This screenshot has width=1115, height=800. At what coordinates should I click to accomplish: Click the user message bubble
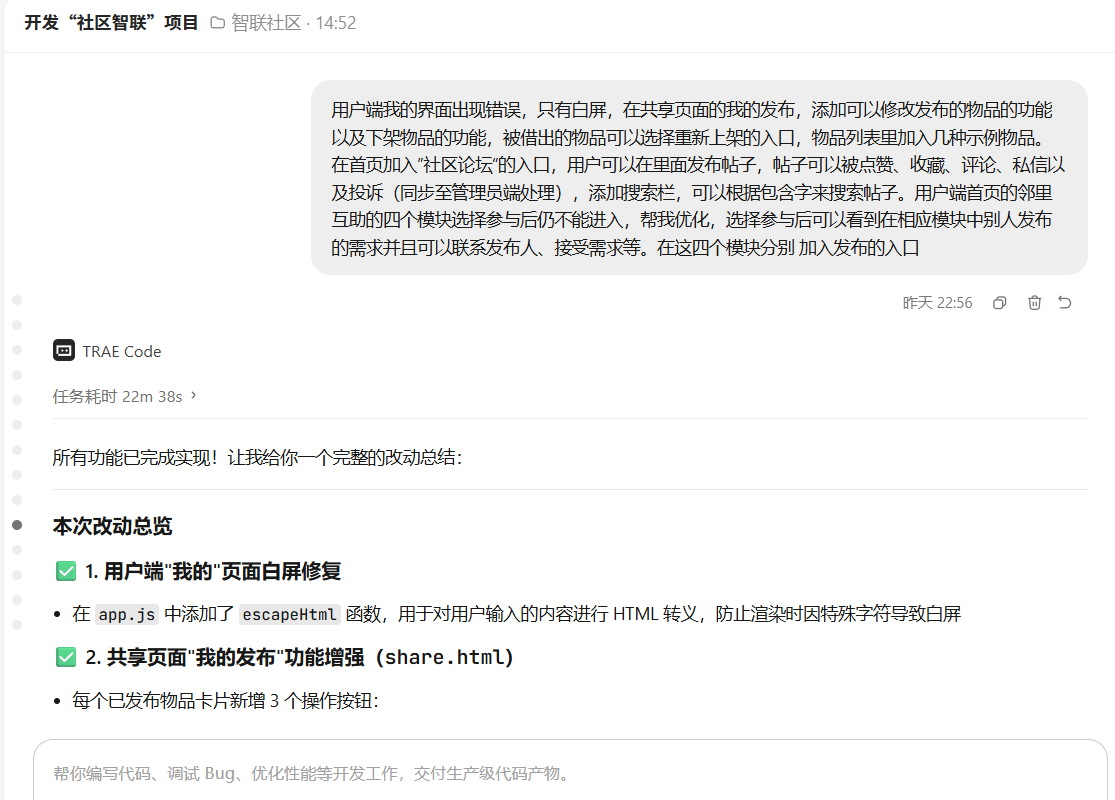click(699, 178)
